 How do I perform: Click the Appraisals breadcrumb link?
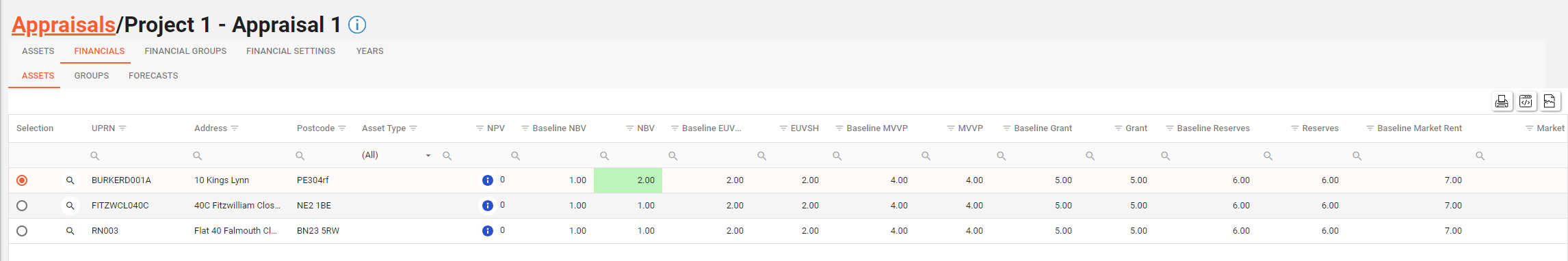tap(64, 25)
